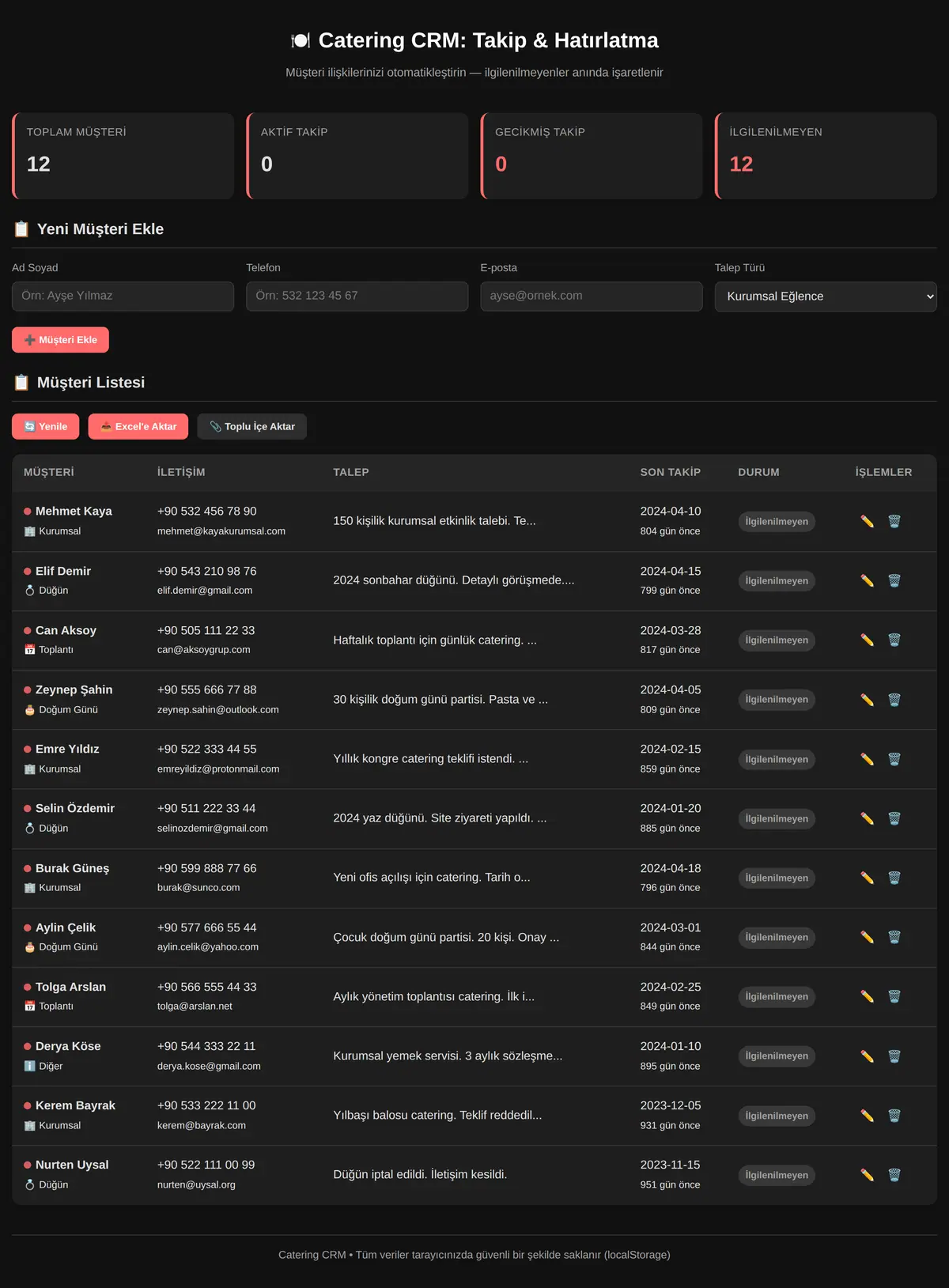Select the E-posta input box
The height and width of the screenshot is (1288, 949).
coord(592,297)
